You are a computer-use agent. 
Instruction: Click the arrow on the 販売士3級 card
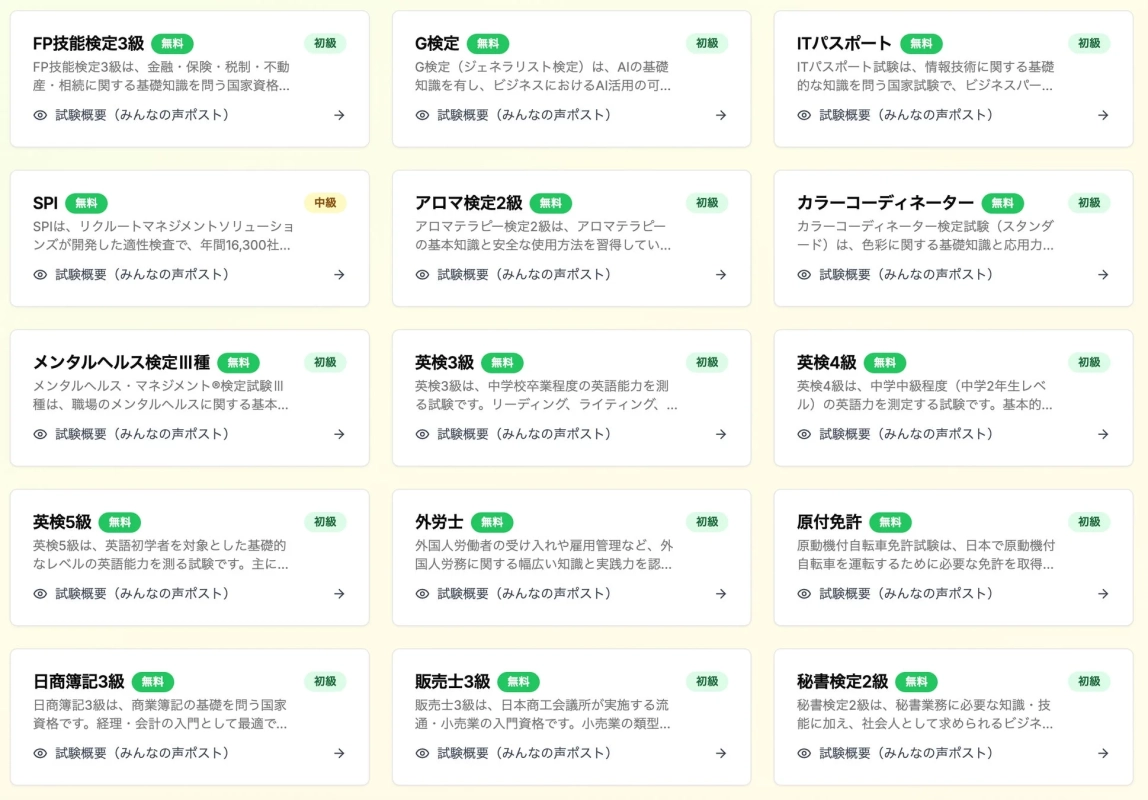721,753
